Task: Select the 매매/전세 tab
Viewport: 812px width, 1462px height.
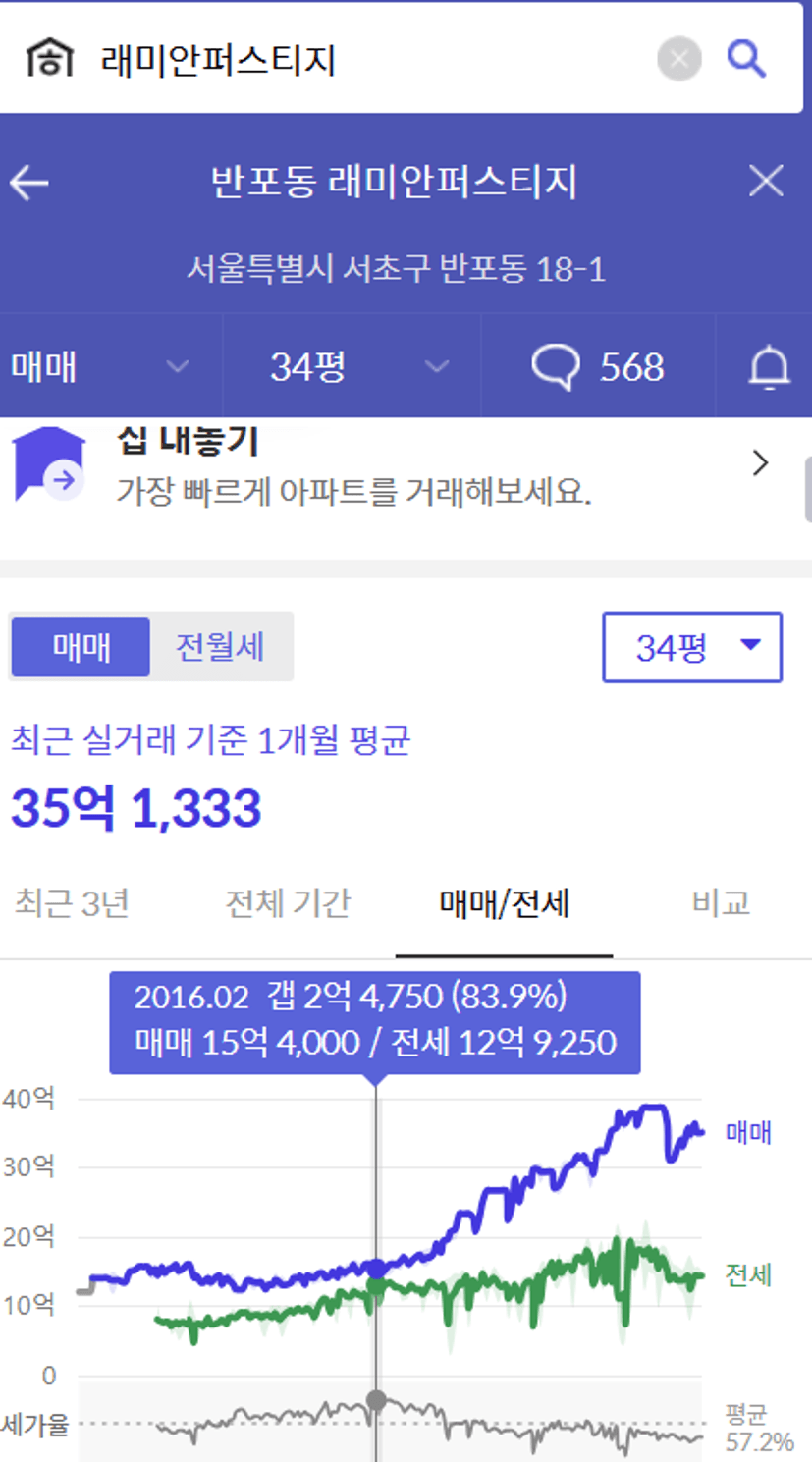Action: tap(505, 902)
